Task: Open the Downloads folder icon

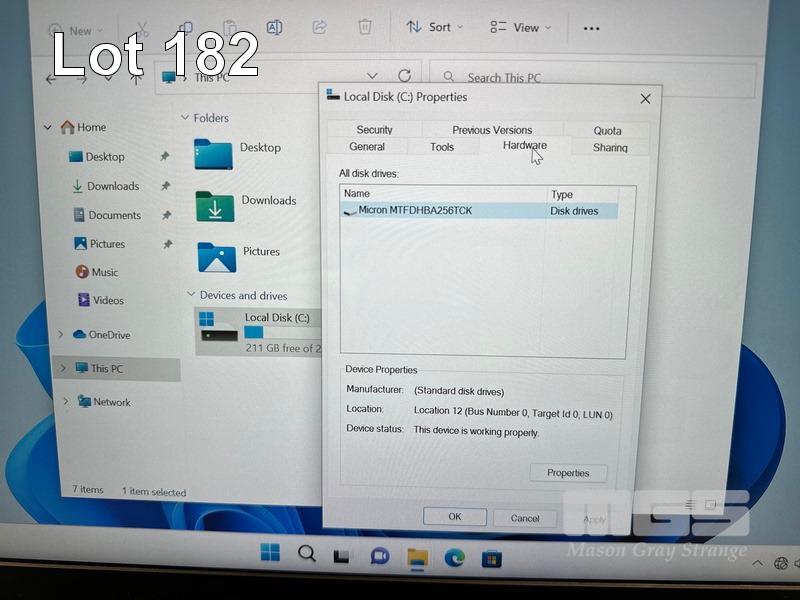Action: click(215, 206)
